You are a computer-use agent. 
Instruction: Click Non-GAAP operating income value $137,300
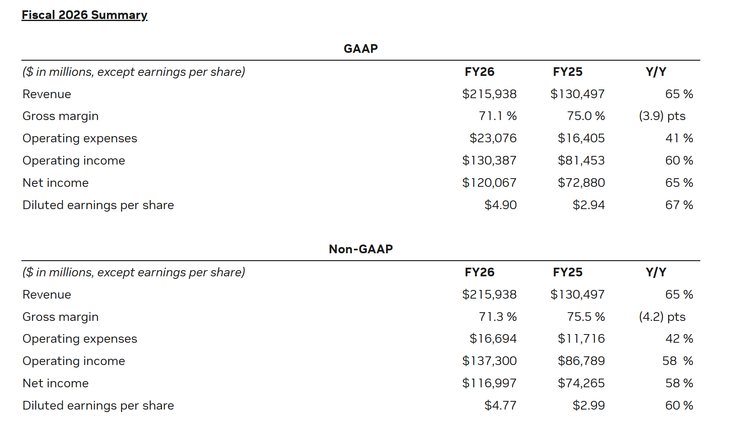pos(488,361)
